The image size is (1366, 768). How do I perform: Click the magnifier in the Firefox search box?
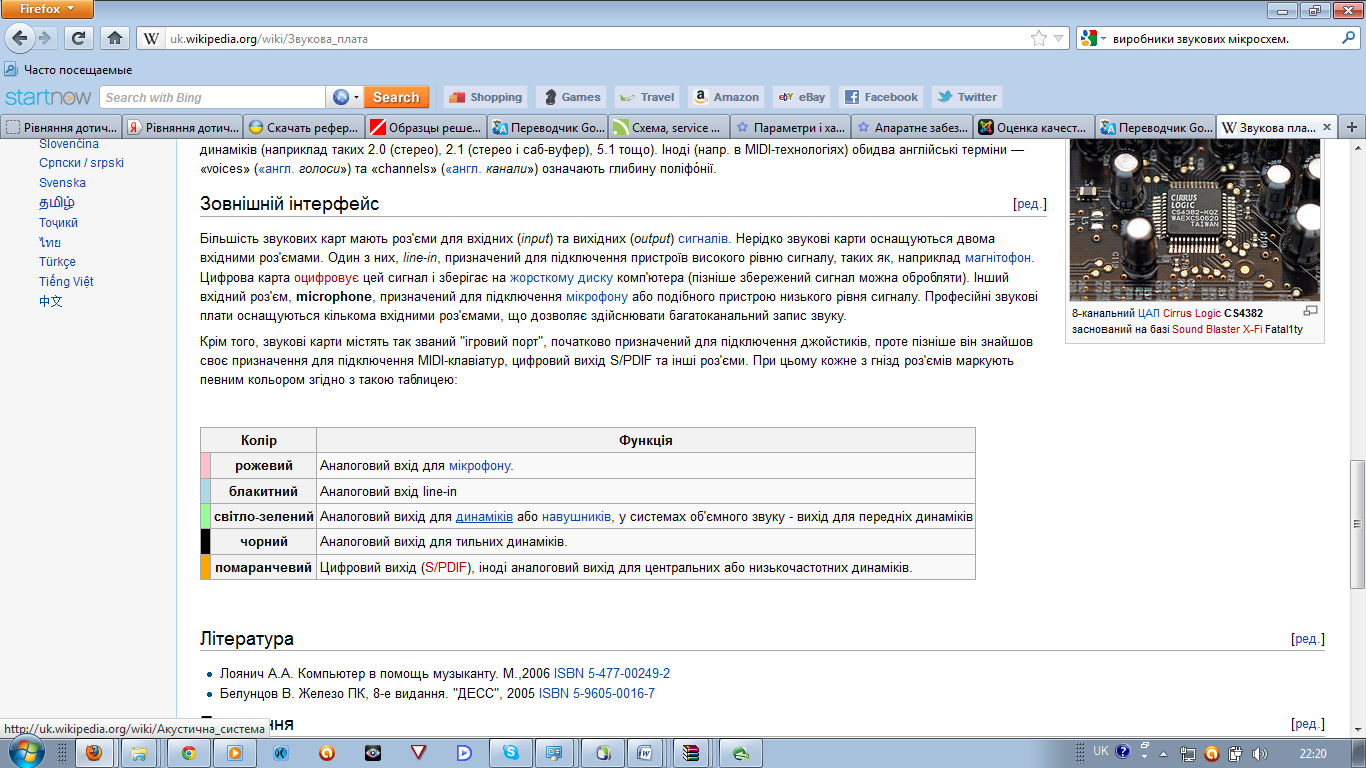coord(1347,38)
